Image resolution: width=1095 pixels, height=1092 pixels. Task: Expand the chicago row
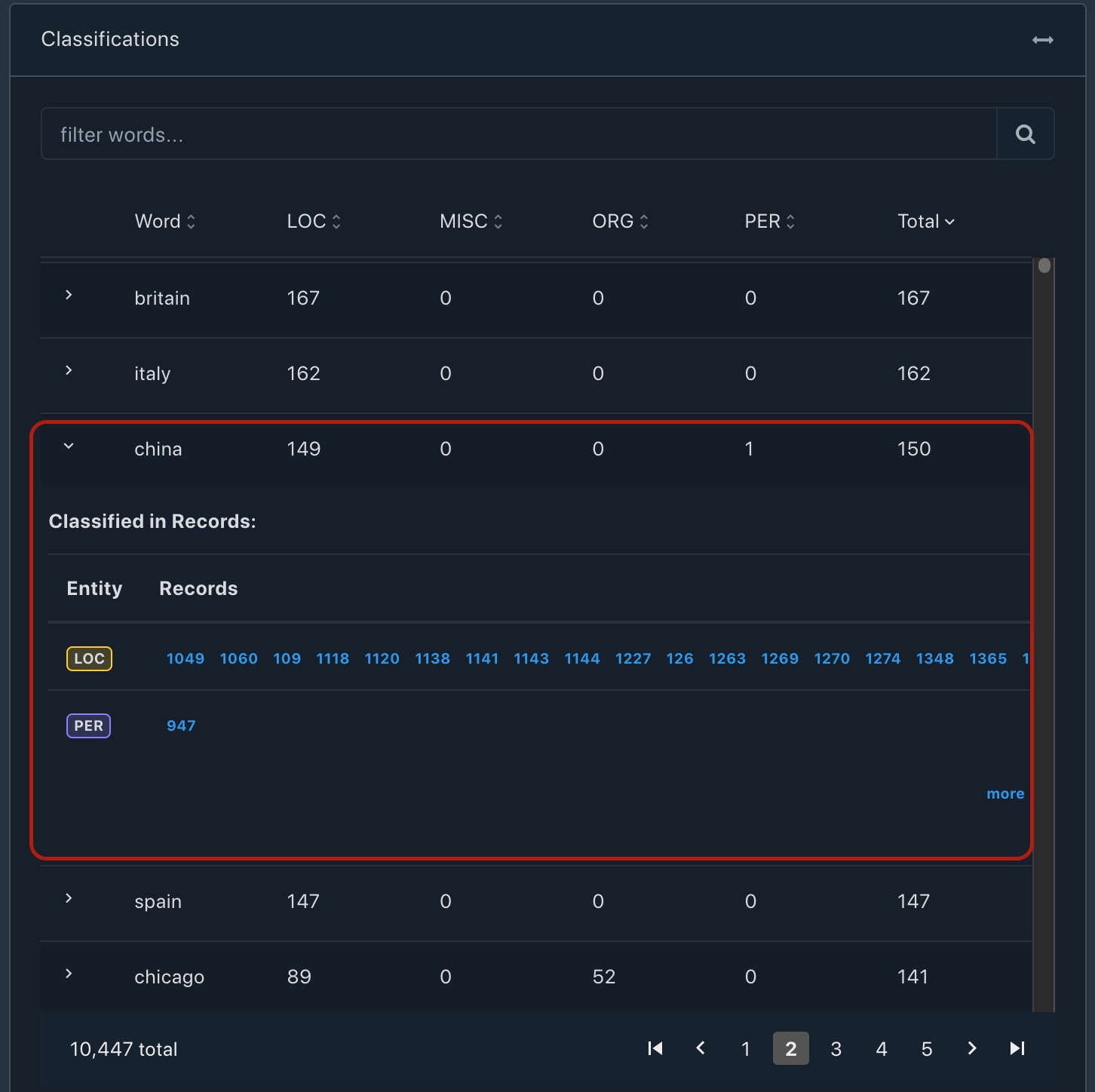tap(69, 974)
